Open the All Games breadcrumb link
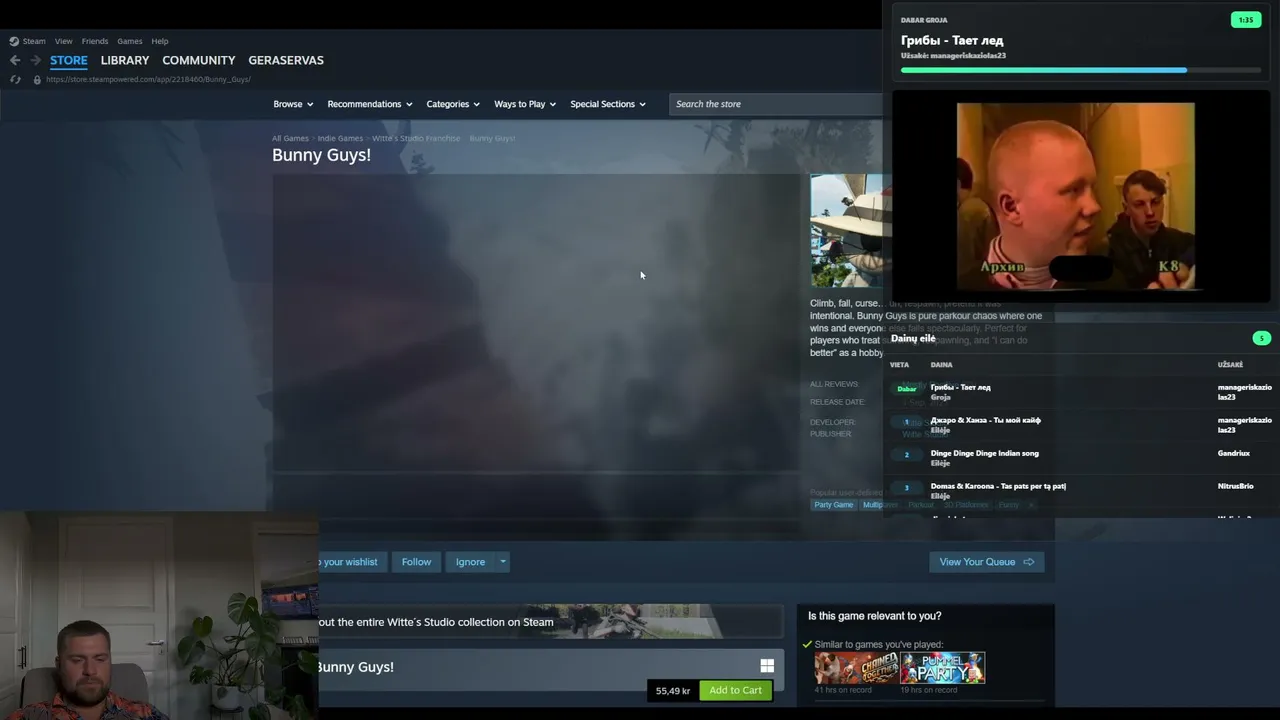 click(290, 138)
